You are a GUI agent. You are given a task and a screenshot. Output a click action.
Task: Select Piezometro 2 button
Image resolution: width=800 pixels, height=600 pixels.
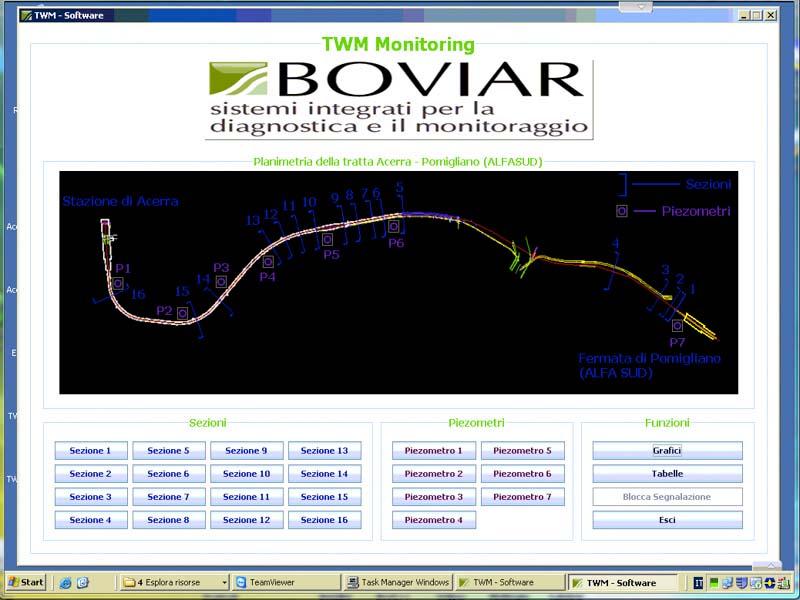[x=434, y=473]
